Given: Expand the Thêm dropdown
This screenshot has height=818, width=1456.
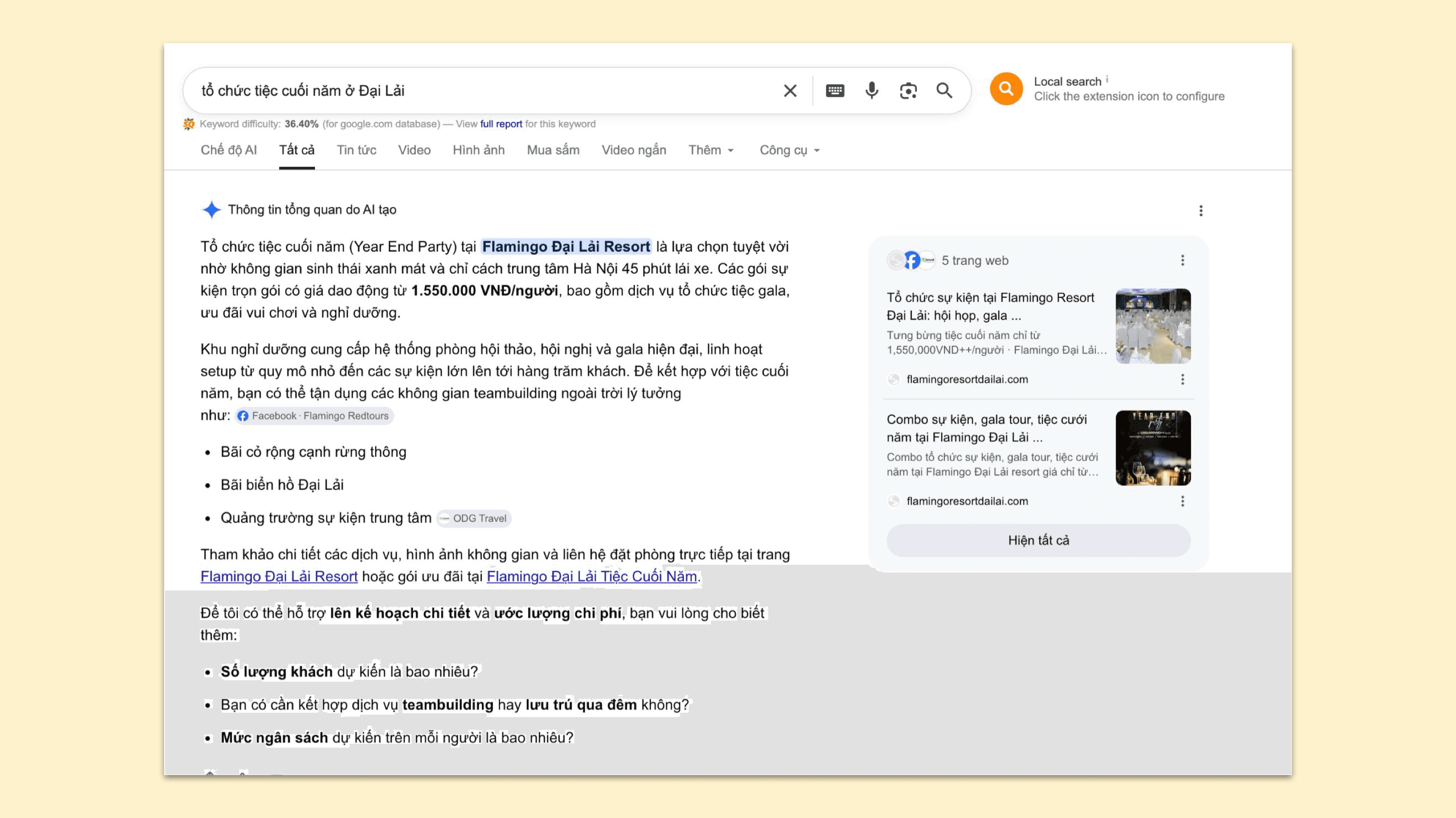Looking at the screenshot, I should coord(711,150).
